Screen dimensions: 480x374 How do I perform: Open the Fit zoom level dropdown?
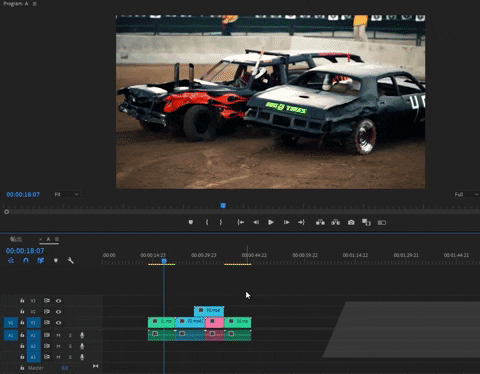tap(67, 194)
